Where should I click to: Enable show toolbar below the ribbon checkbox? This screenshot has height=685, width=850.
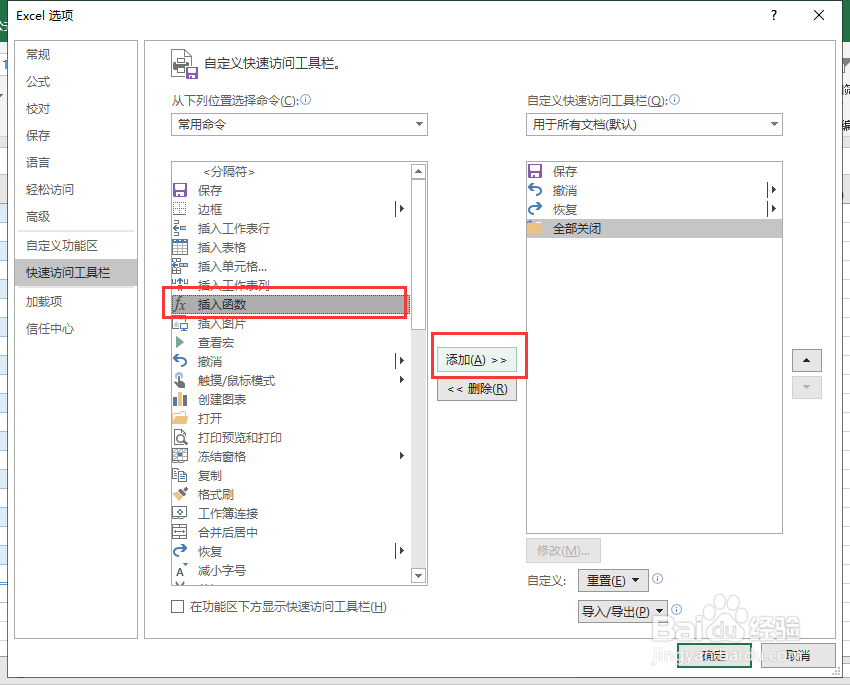(x=177, y=606)
